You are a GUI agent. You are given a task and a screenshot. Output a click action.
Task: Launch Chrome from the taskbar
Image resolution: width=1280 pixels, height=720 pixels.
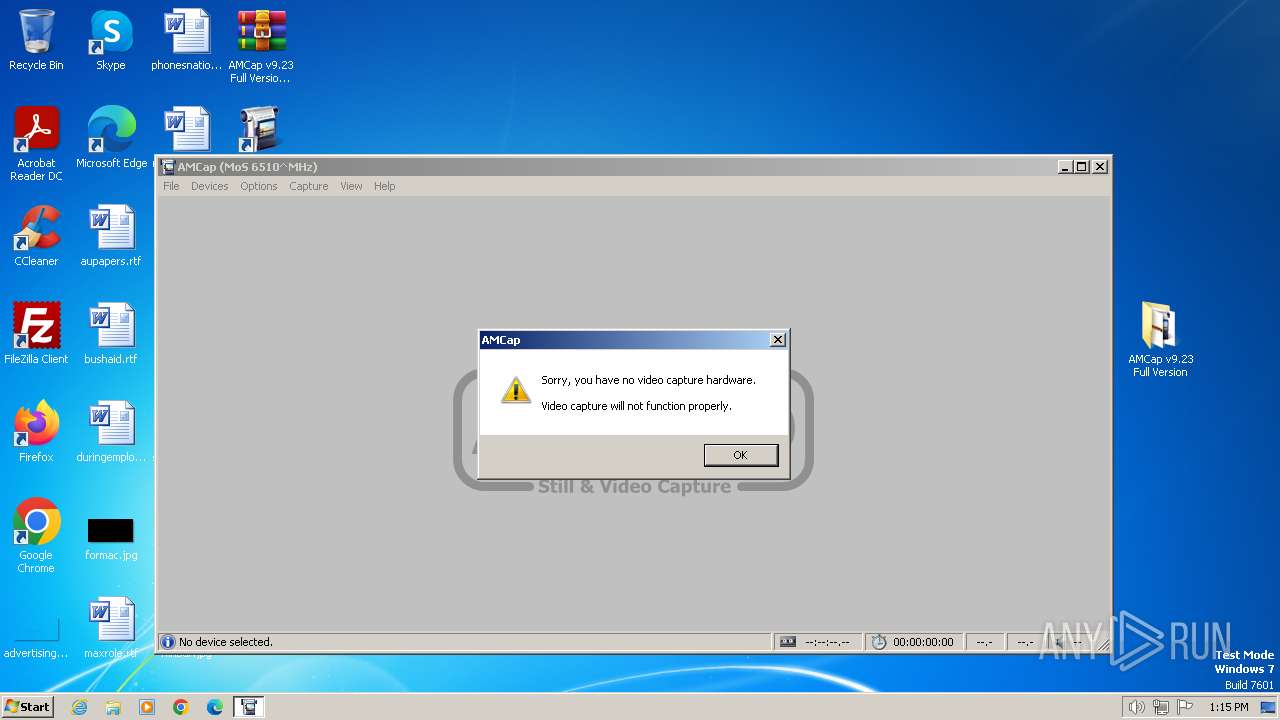[x=181, y=707]
